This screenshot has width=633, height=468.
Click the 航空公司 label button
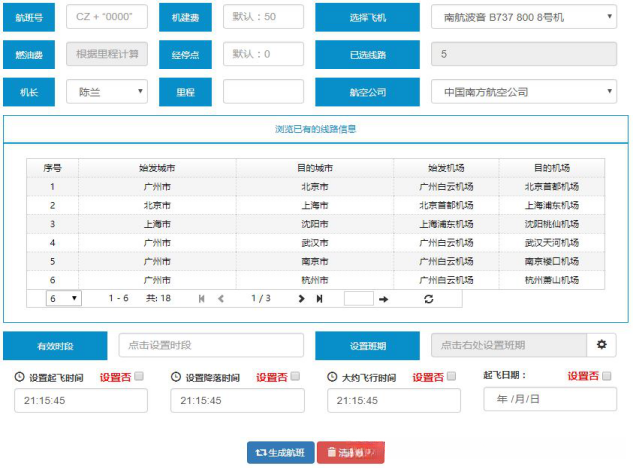click(367, 92)
